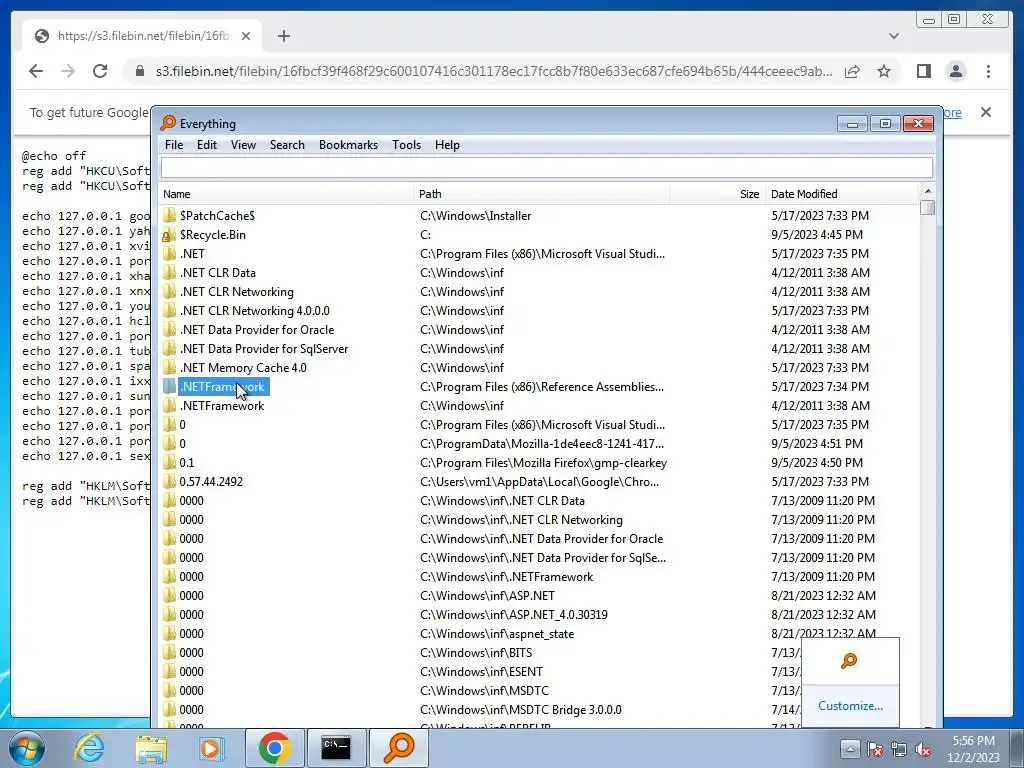The image size is (1024, 768).
Task: Open the Chrome profile avatar
Action: (956, 71)
